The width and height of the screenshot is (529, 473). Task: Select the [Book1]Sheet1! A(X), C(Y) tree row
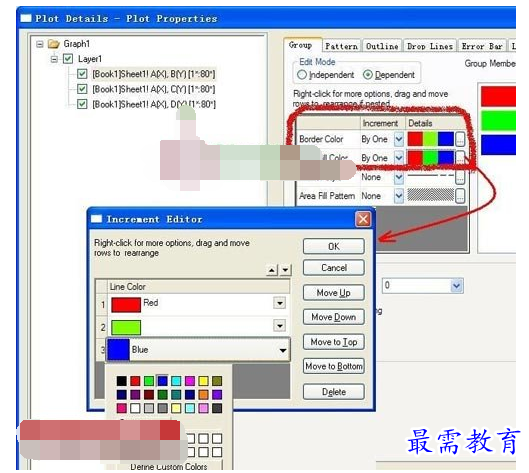click(154, 89)
